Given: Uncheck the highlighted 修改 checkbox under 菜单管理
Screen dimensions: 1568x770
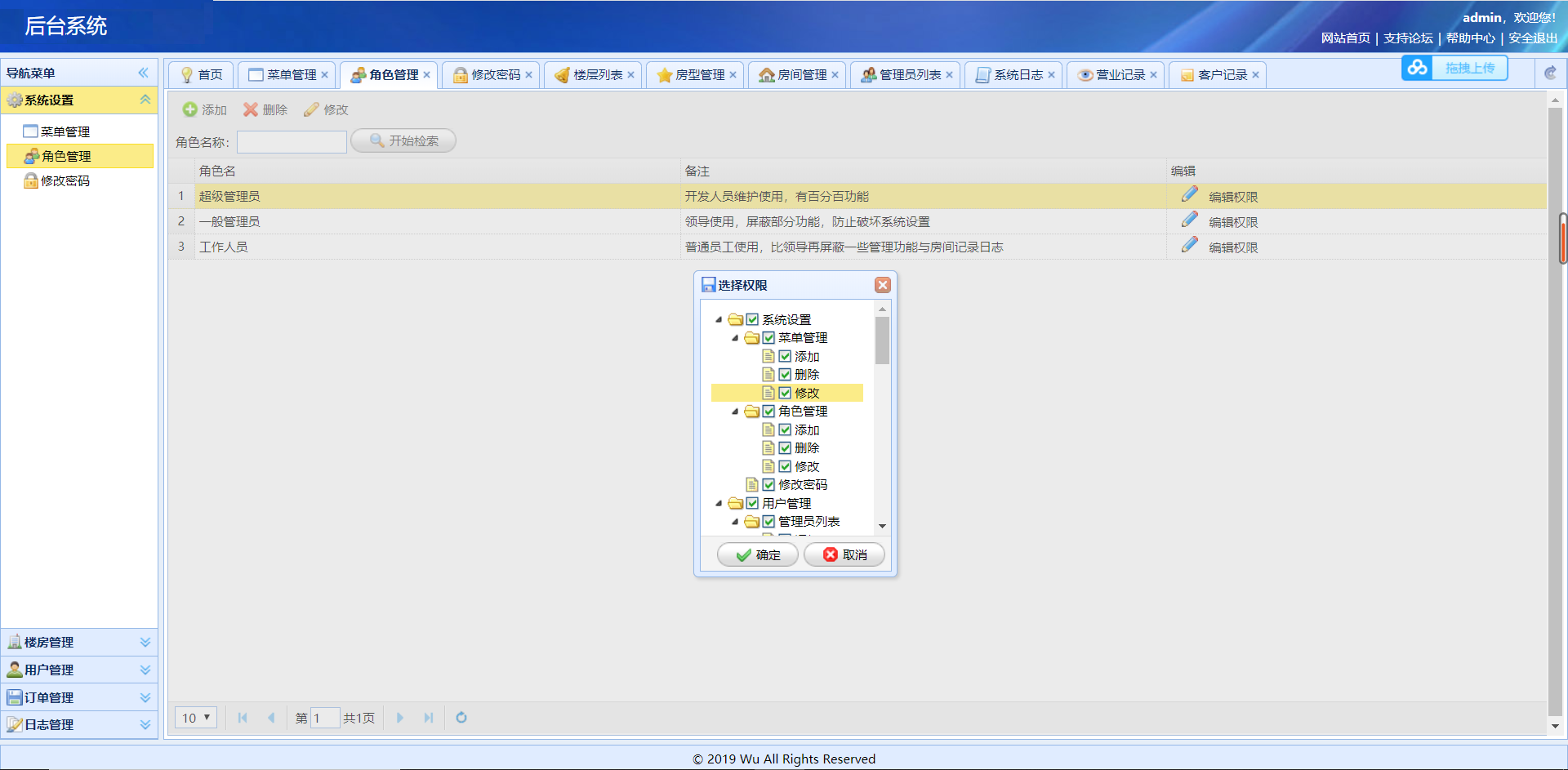Looking at the screenshot, I should (785, 393).
